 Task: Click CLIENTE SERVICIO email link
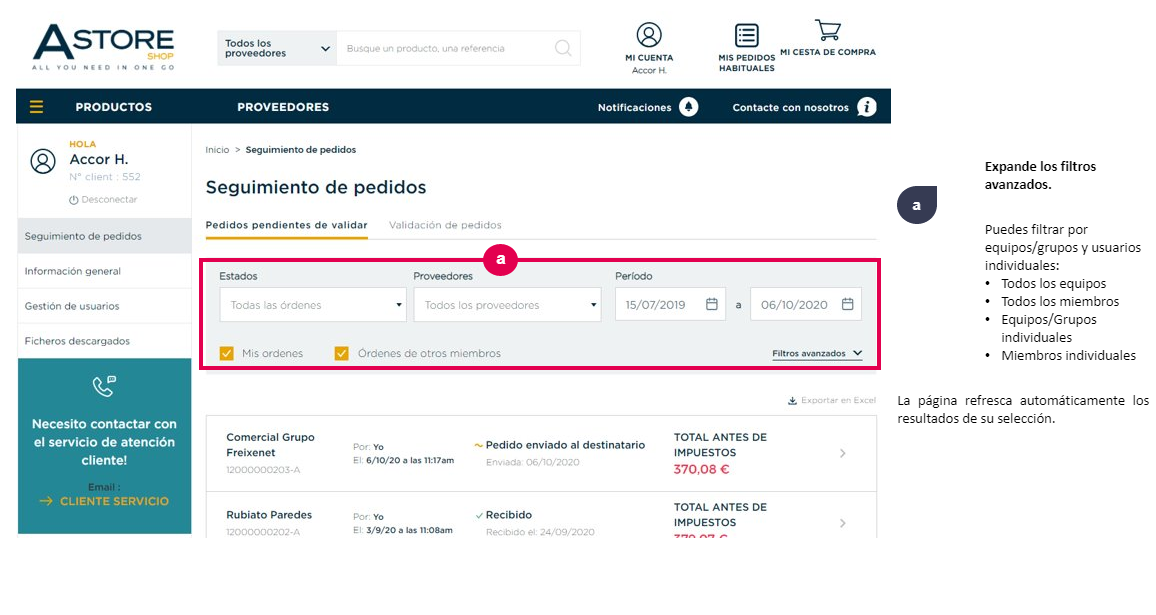114,501
